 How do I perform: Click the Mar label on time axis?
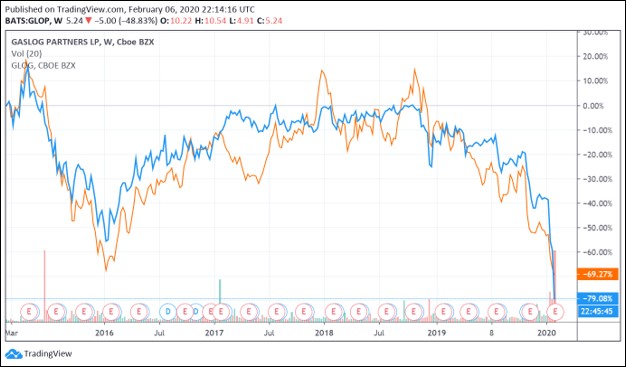[x=11, y=333]
